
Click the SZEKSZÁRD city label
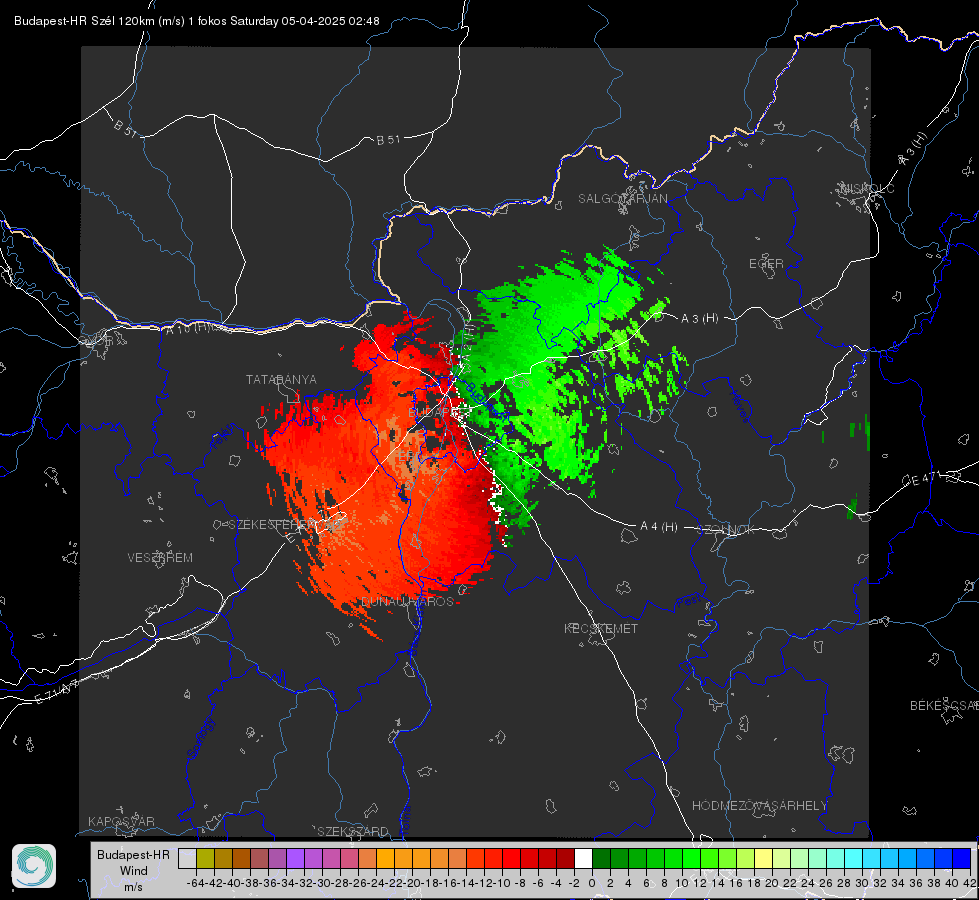point(353,831)
